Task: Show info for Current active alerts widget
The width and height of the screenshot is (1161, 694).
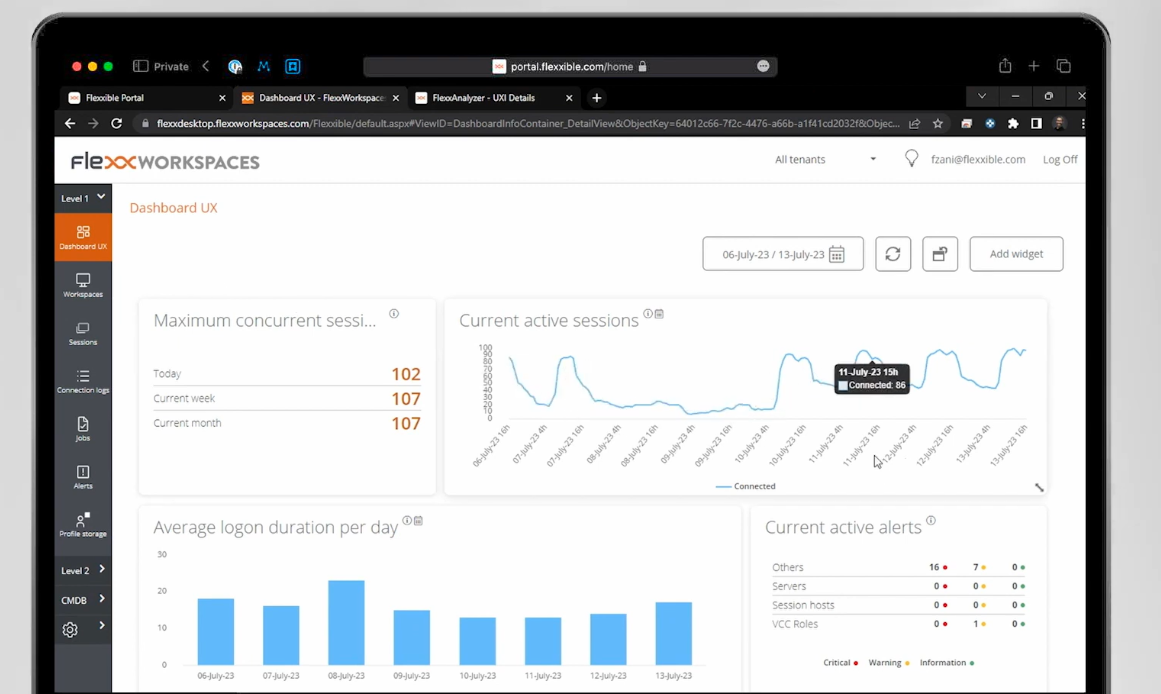Action: pos(931,521)
